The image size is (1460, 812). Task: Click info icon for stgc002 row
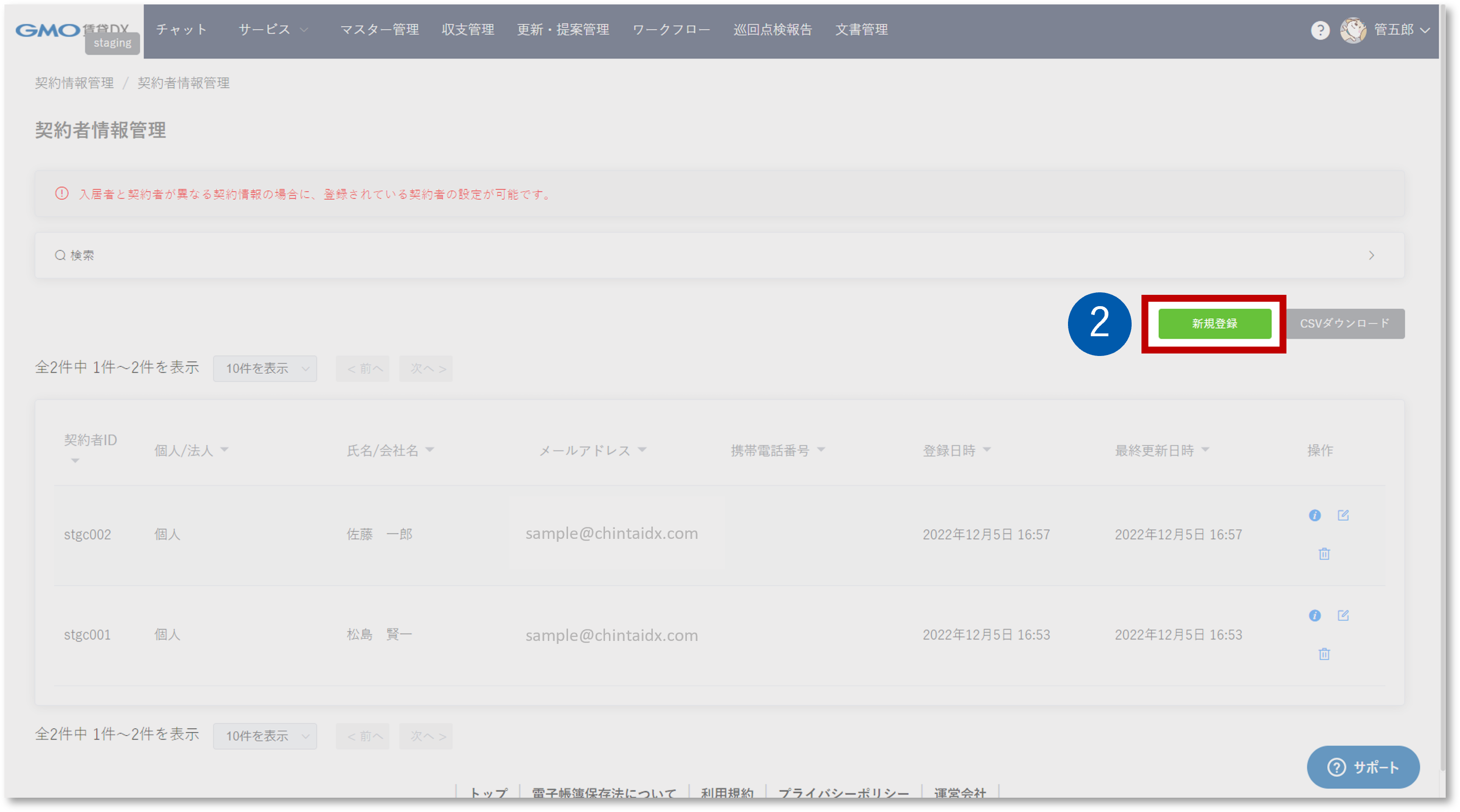tap(1315, 515)
